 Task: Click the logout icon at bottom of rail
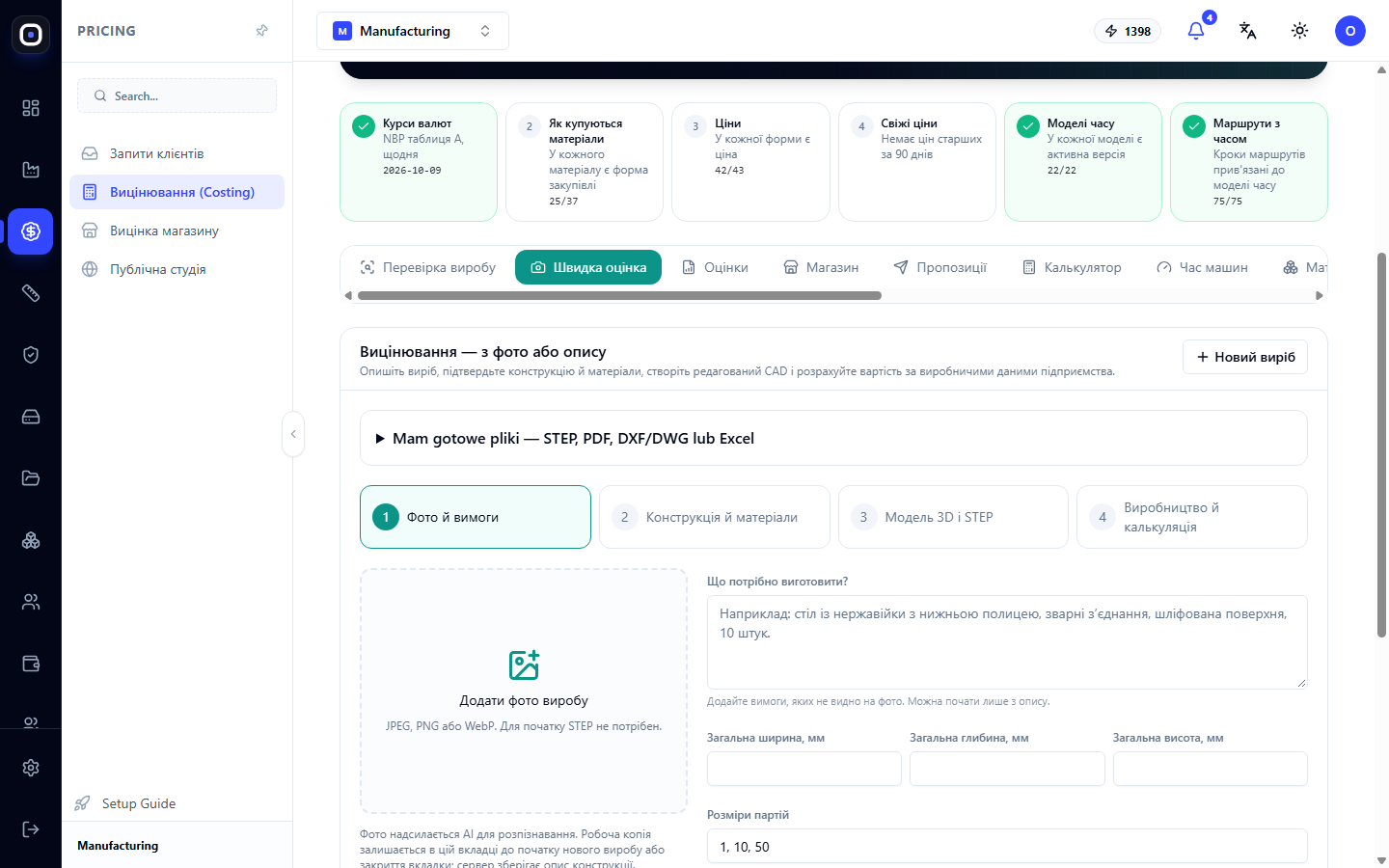31,829
